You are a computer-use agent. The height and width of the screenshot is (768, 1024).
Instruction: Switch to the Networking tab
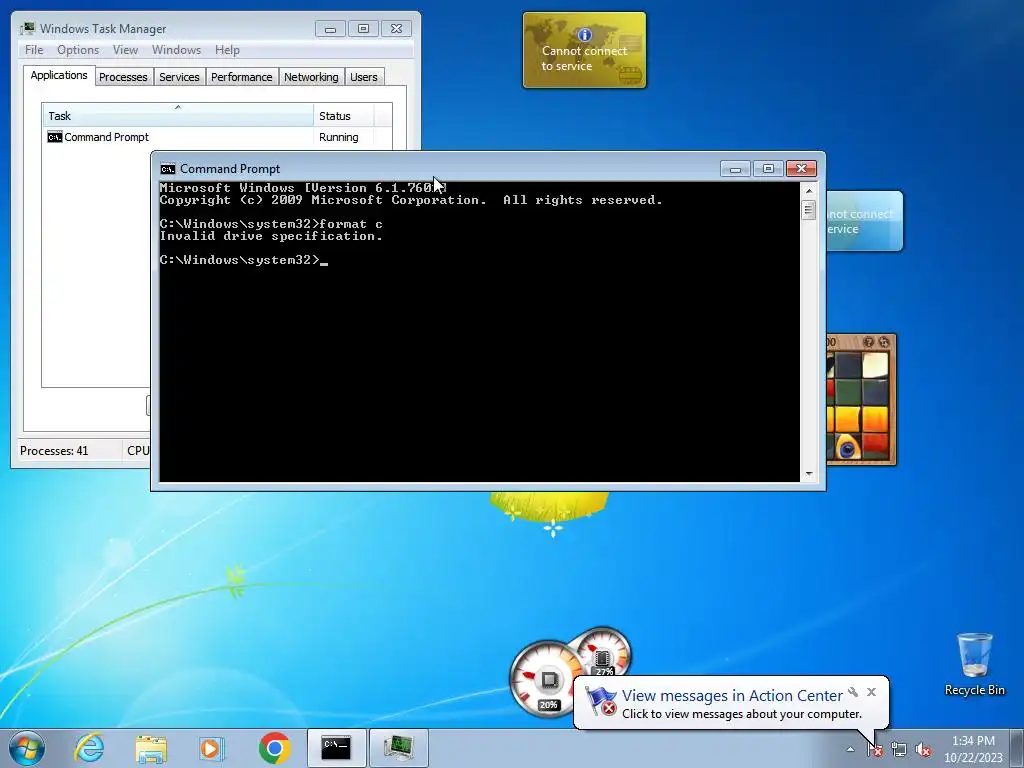(311, 77)
